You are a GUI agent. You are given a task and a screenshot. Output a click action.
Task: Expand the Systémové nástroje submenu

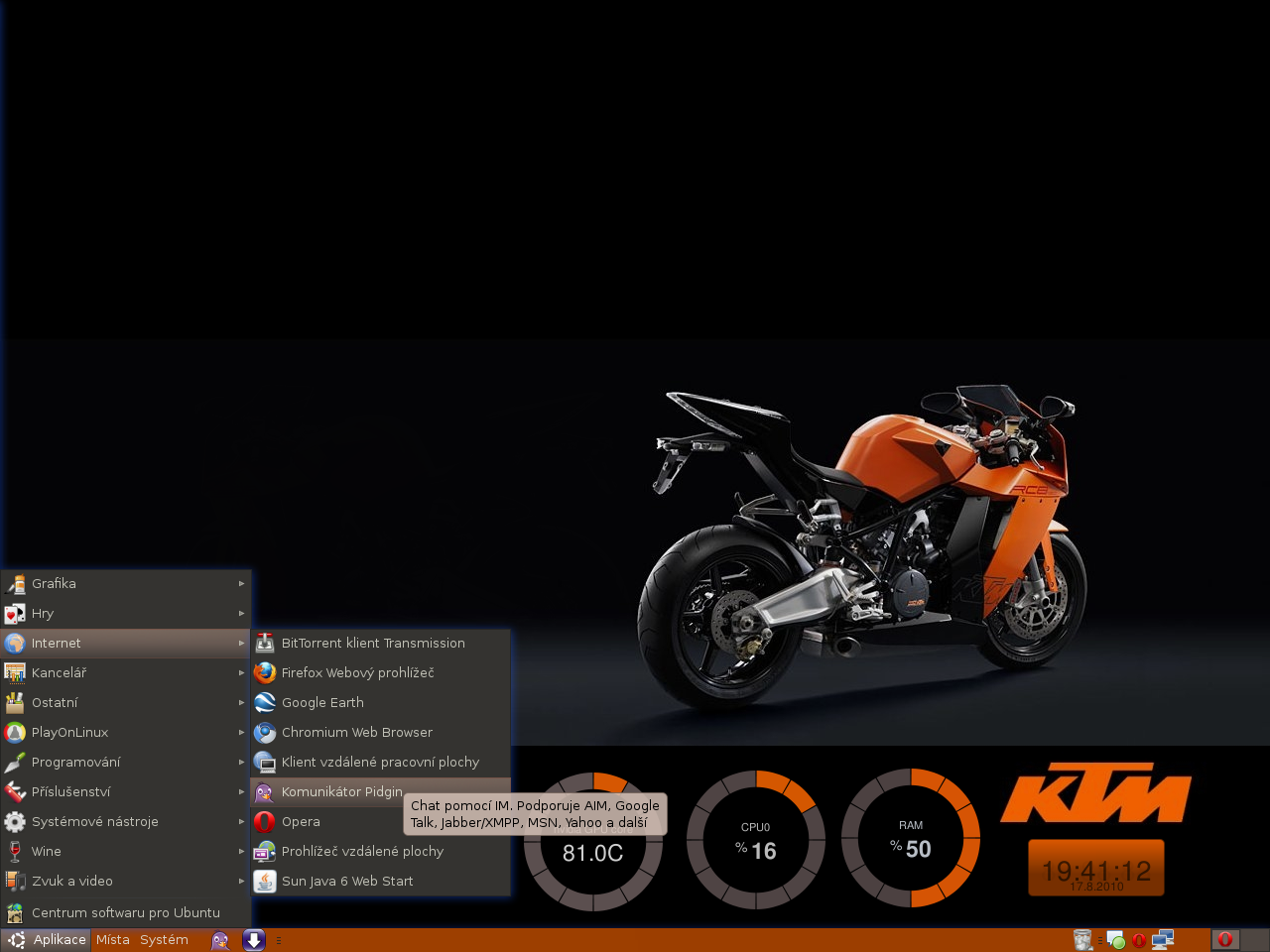click(94, 821)
